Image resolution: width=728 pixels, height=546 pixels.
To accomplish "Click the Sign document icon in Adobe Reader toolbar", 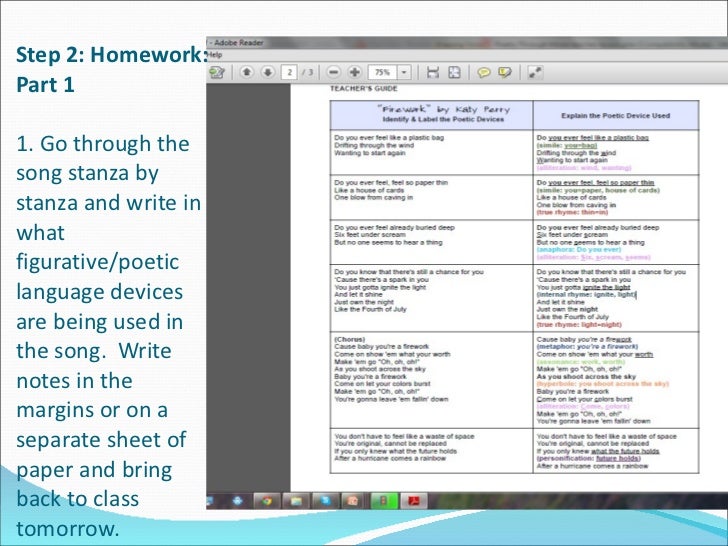I will click(217, 72).
